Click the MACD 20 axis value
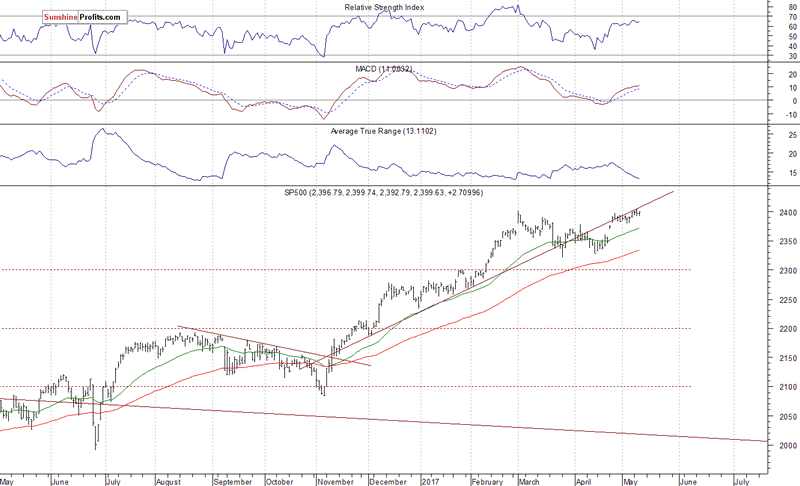Viewport: 800px width, 486px height. (792, 74)
